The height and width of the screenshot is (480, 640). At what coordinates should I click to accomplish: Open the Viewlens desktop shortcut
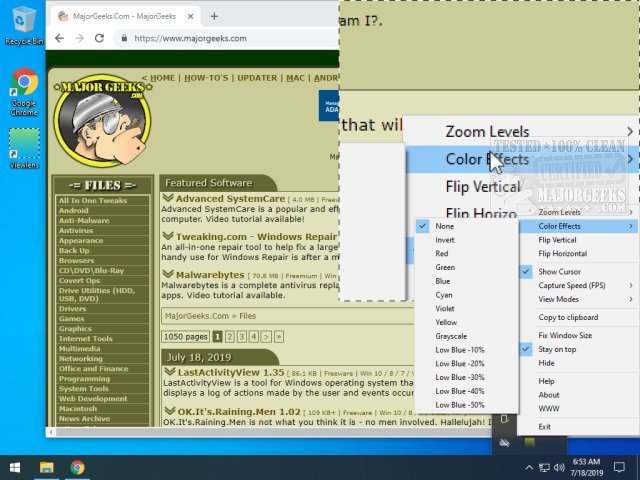(24, 148)
